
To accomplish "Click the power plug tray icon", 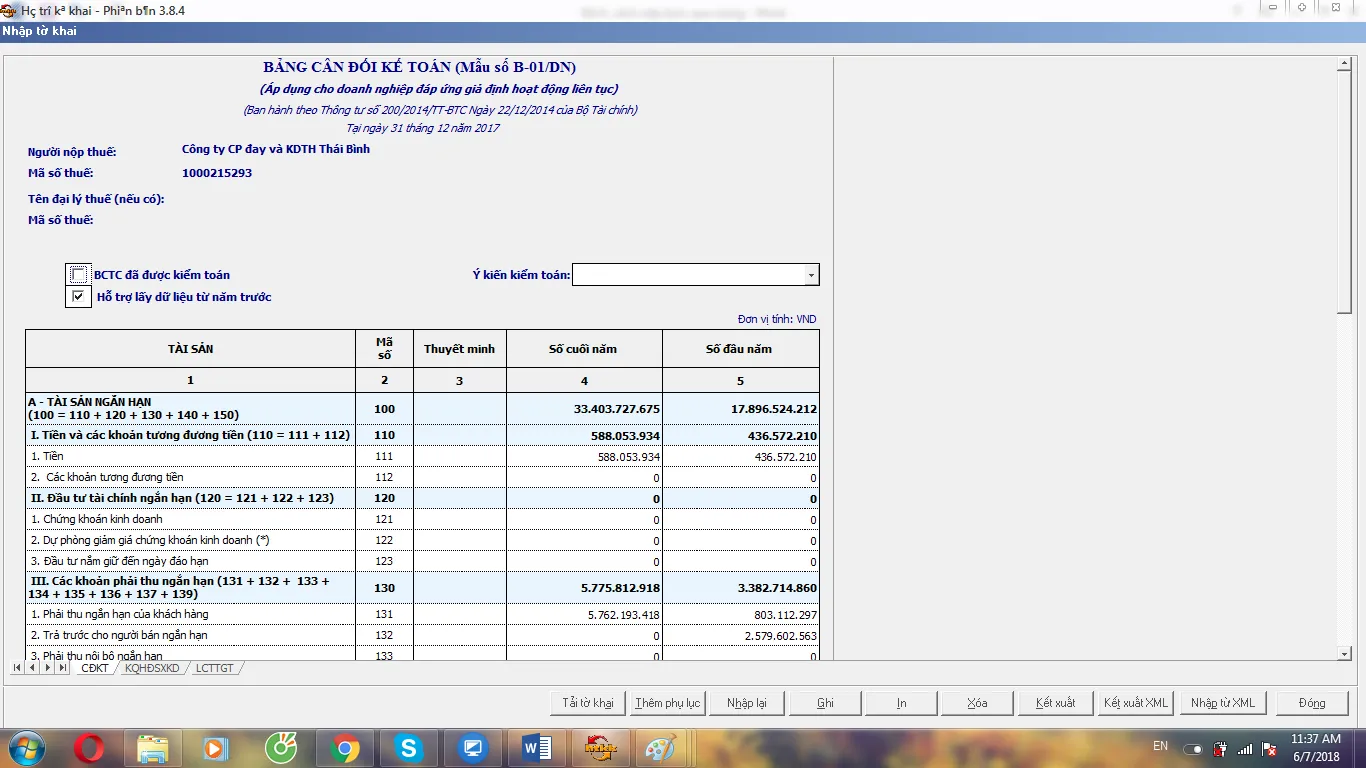I will click(1220, 748).
